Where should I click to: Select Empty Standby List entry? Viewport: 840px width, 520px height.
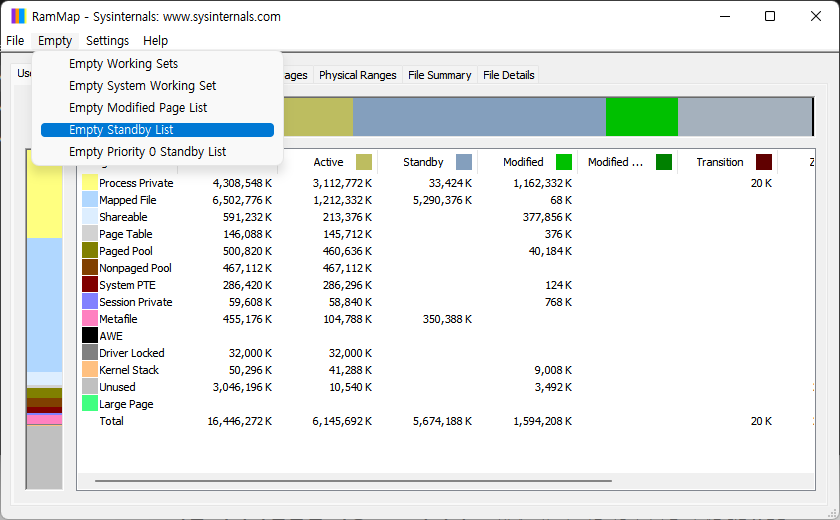pyautogui.click(x=158, y=130)
